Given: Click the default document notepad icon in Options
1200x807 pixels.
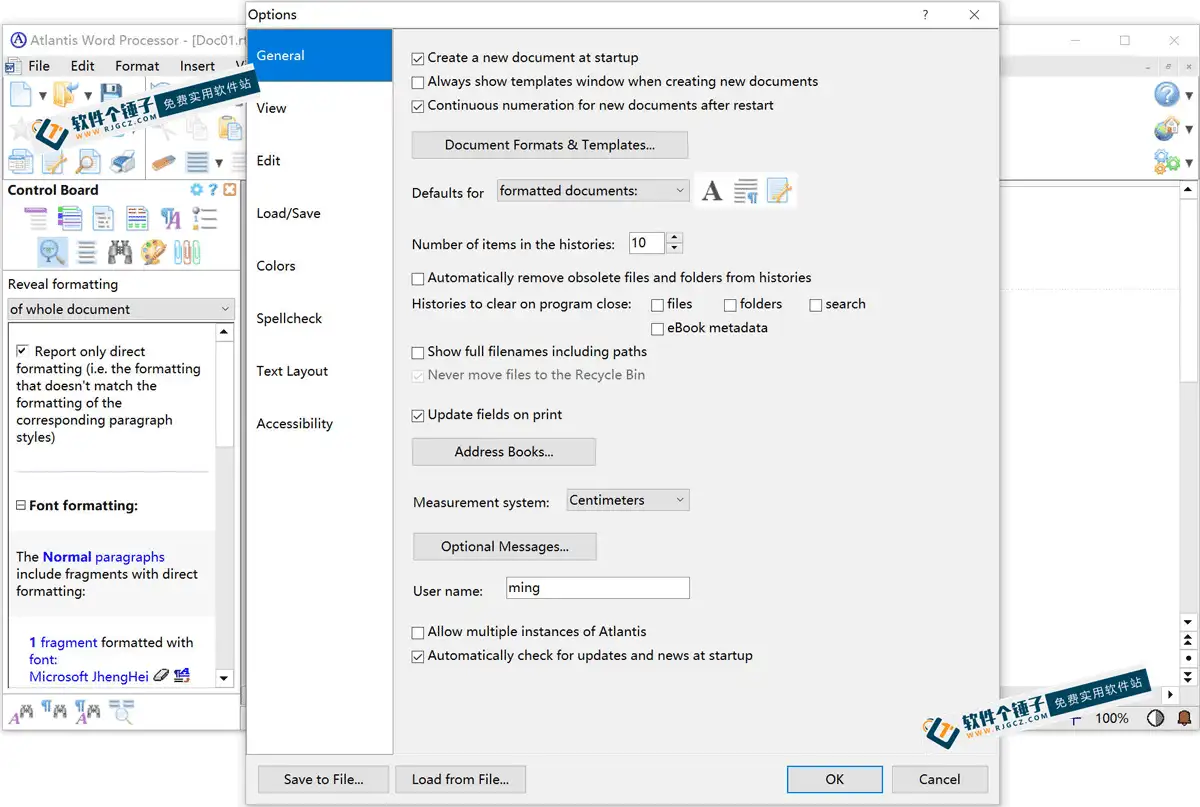Looking at the screenshot, I should pos(779,191).
